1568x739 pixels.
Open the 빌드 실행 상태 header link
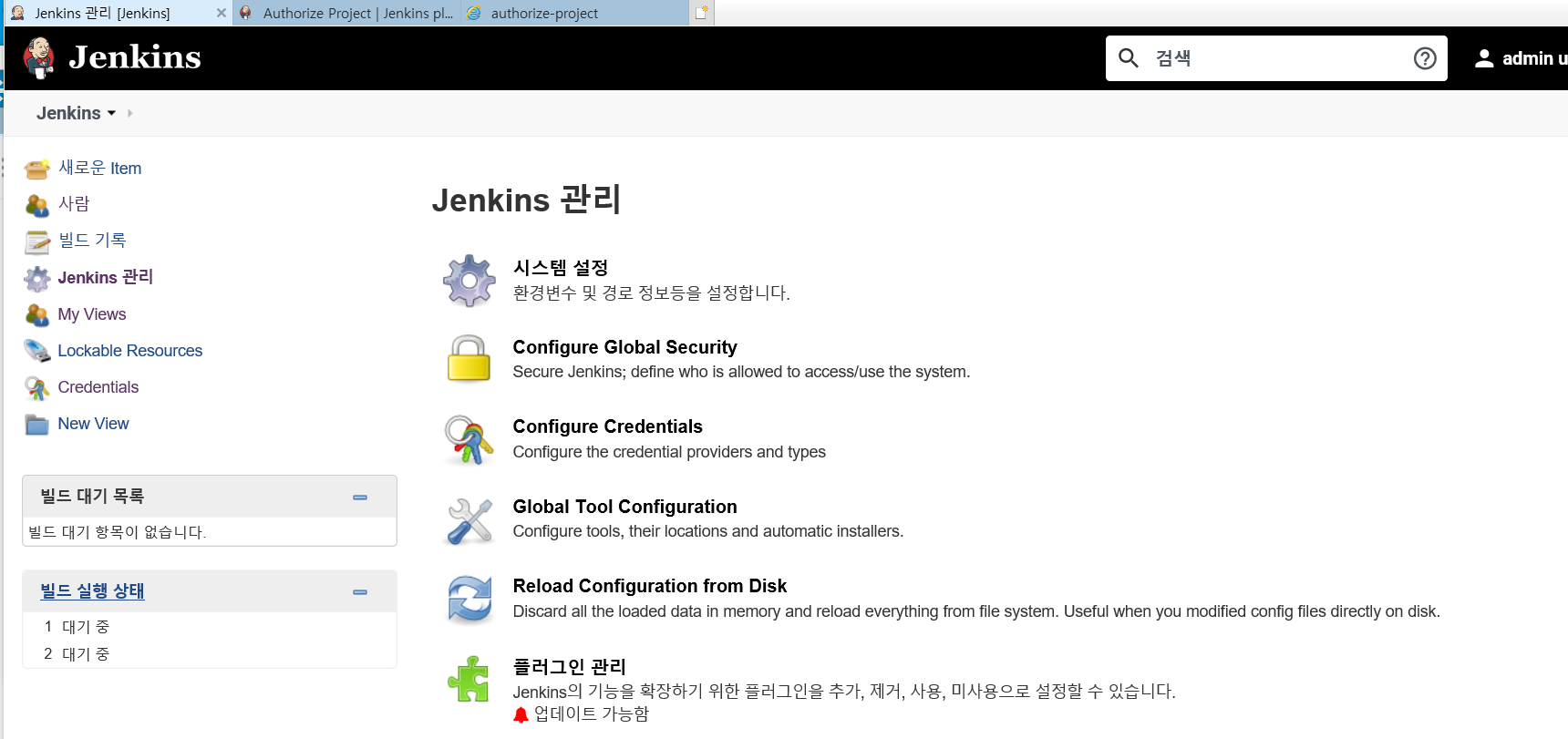click(x=92, y=591)
